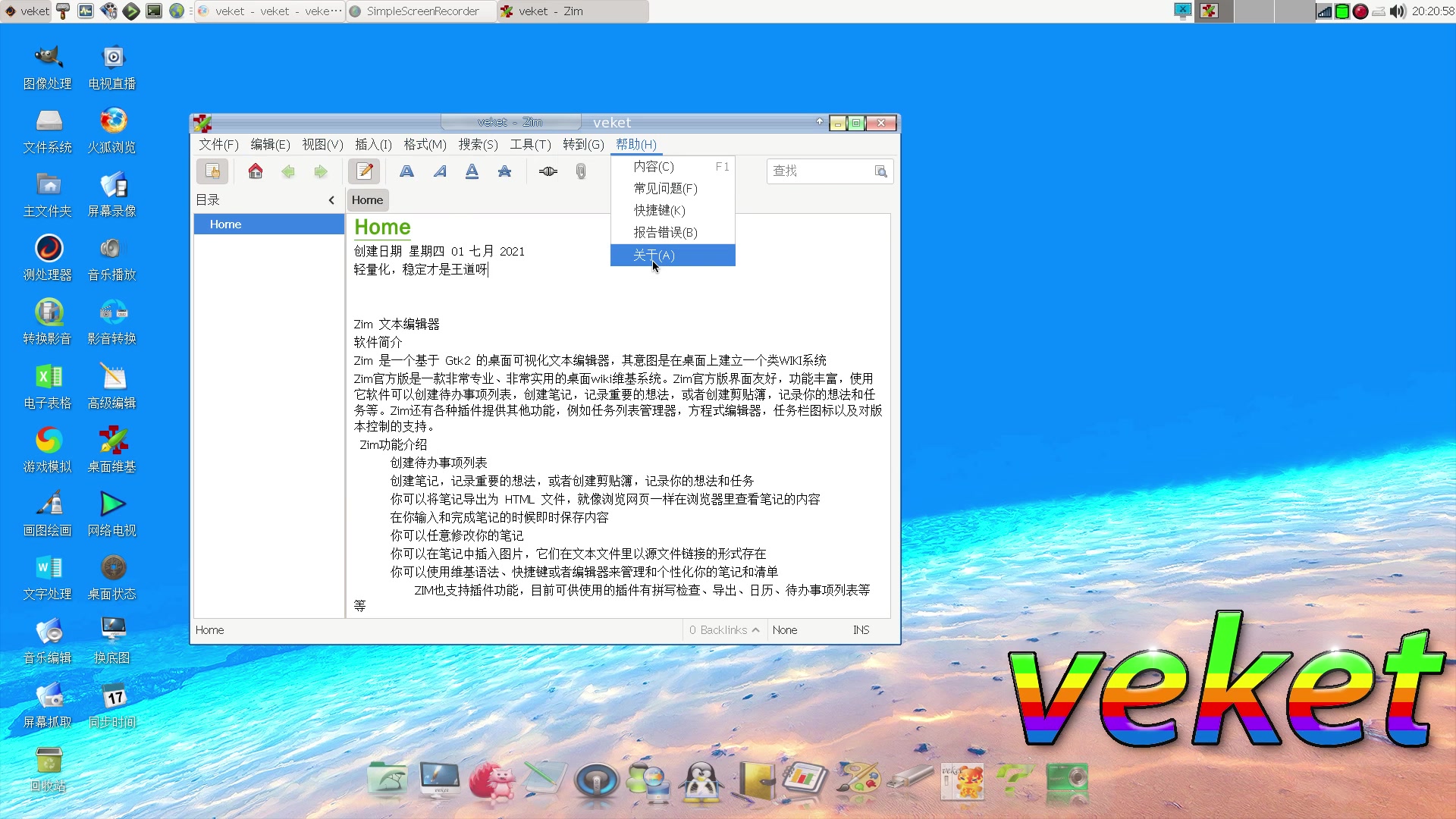Open the 搜索(S) menu
This screenshot has width=1456, height=819.
478,144
